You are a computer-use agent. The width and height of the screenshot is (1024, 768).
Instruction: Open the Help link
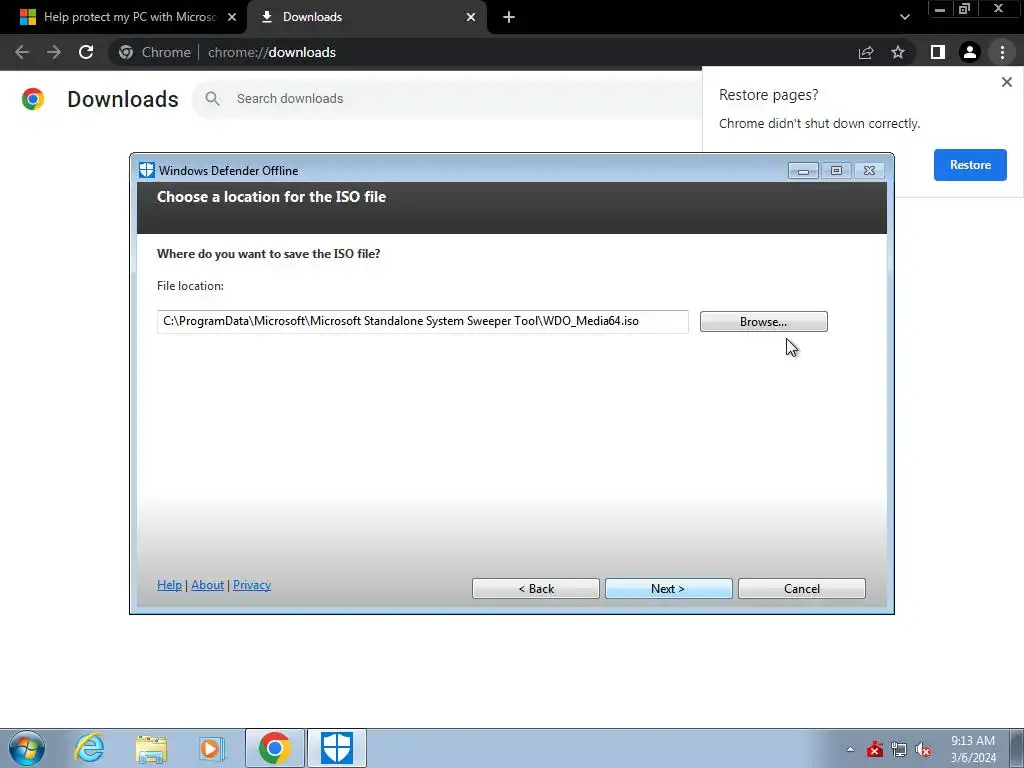pos(169,584)
